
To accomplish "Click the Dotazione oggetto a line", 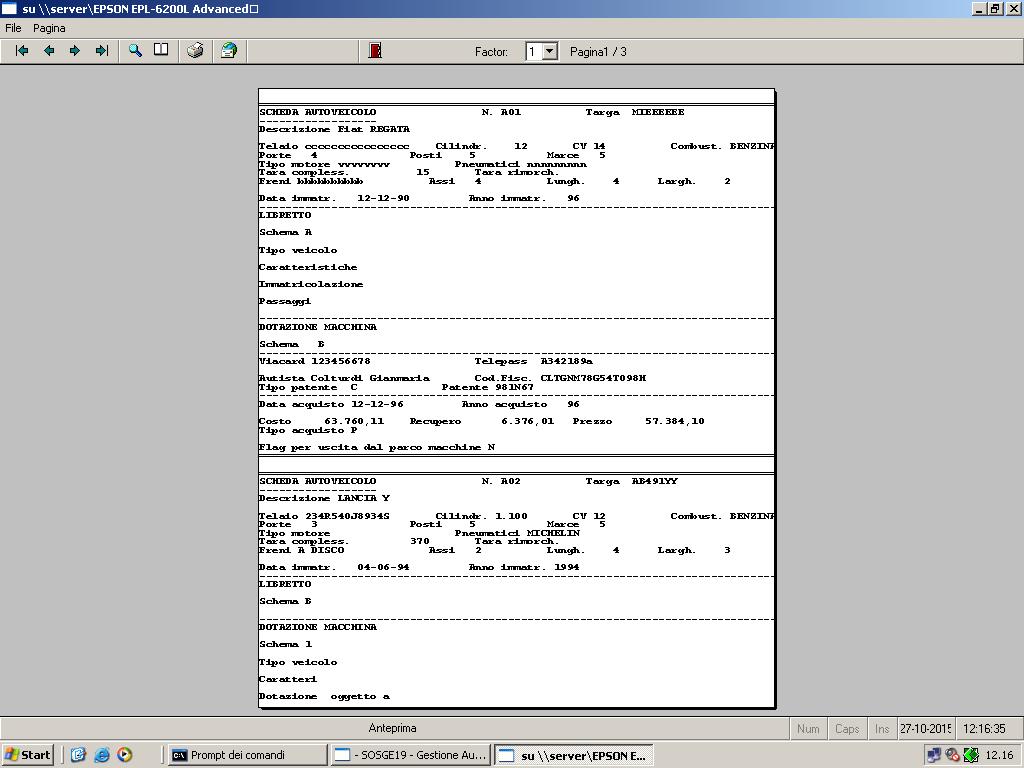I will pyautogui.click(x=325, y=696).
